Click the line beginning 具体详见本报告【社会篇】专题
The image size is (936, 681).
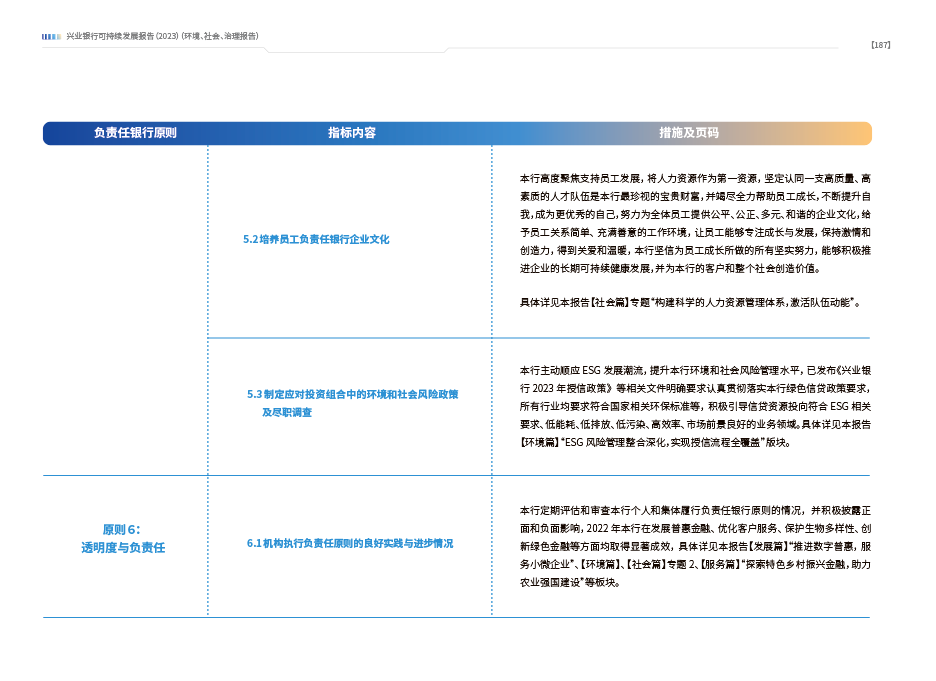point(689,301)
